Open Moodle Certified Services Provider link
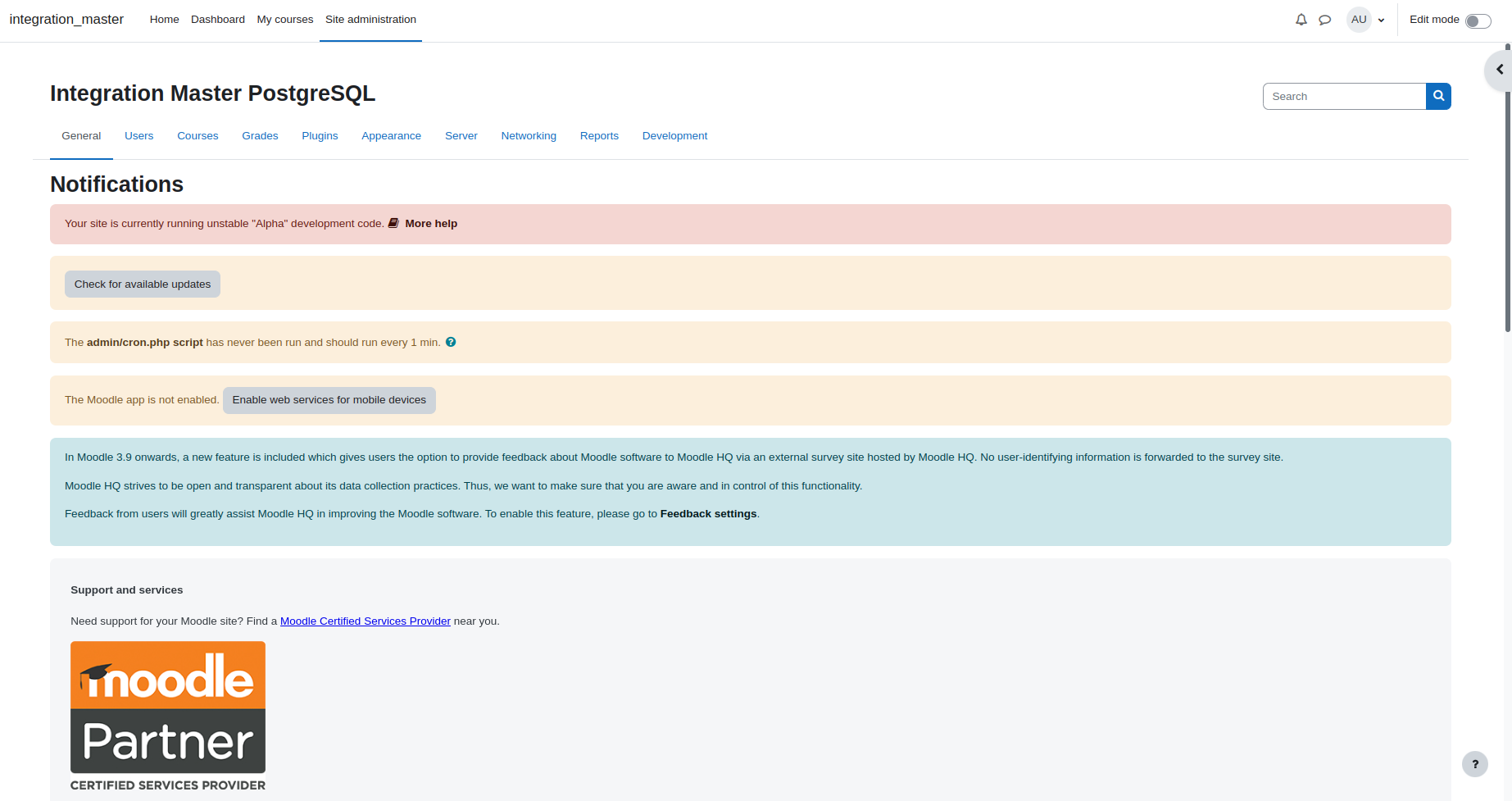1512x801 pixels. (366, 621)
